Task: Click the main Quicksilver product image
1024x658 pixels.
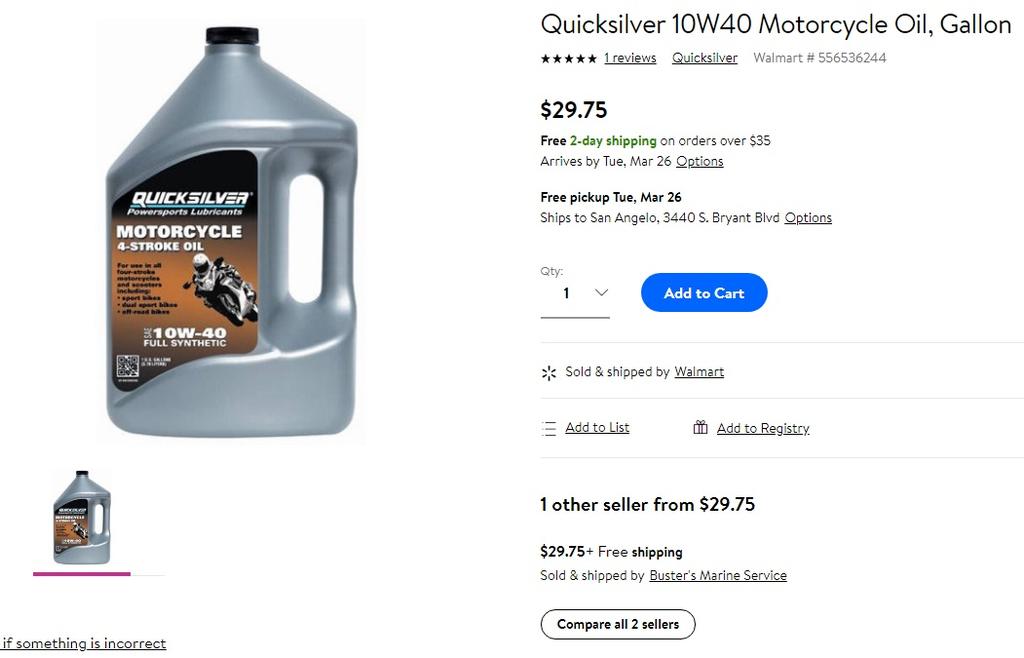Action: [x=231, y=232]
